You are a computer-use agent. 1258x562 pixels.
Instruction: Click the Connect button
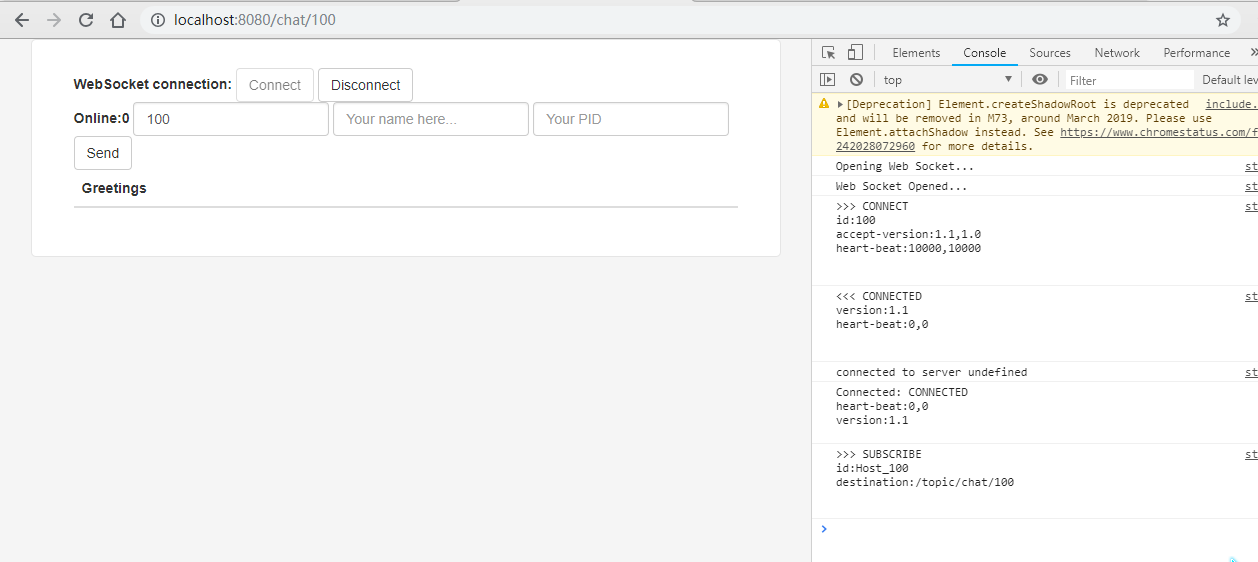point(275,85)
